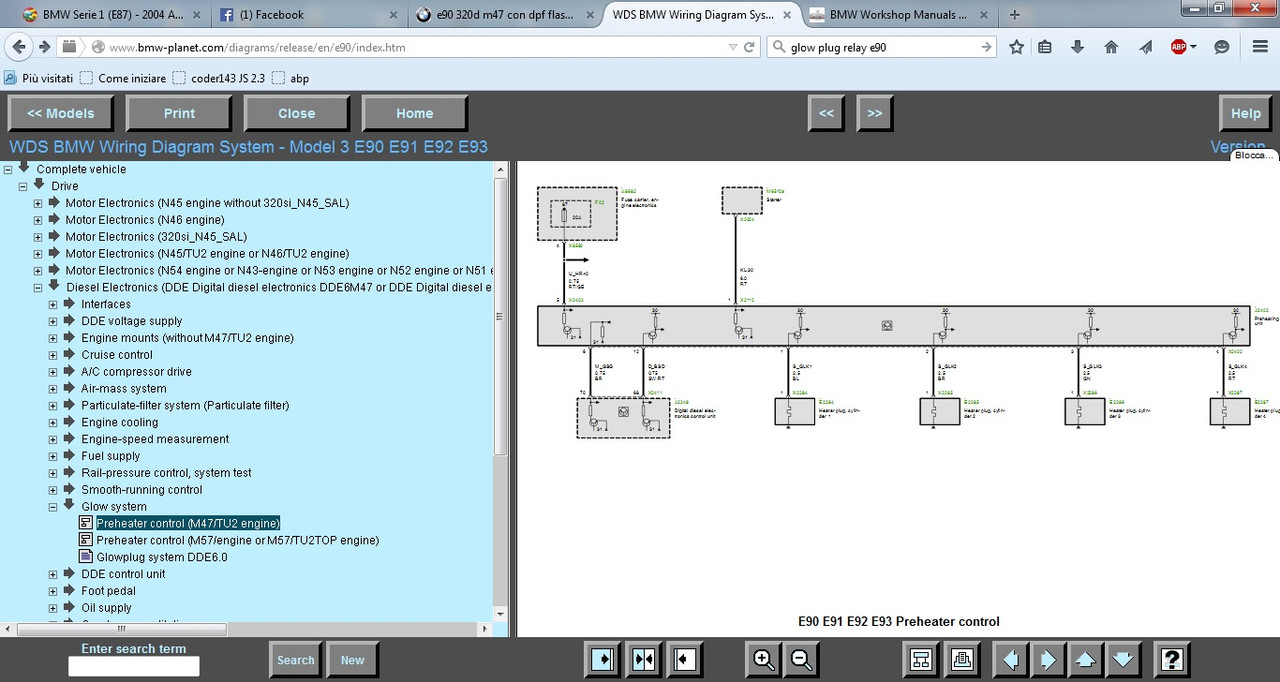The height and width of the screenshot is (682, 1280).
Task: Switch to the e90 320d m47 tab
Action: tap(505, 15)
